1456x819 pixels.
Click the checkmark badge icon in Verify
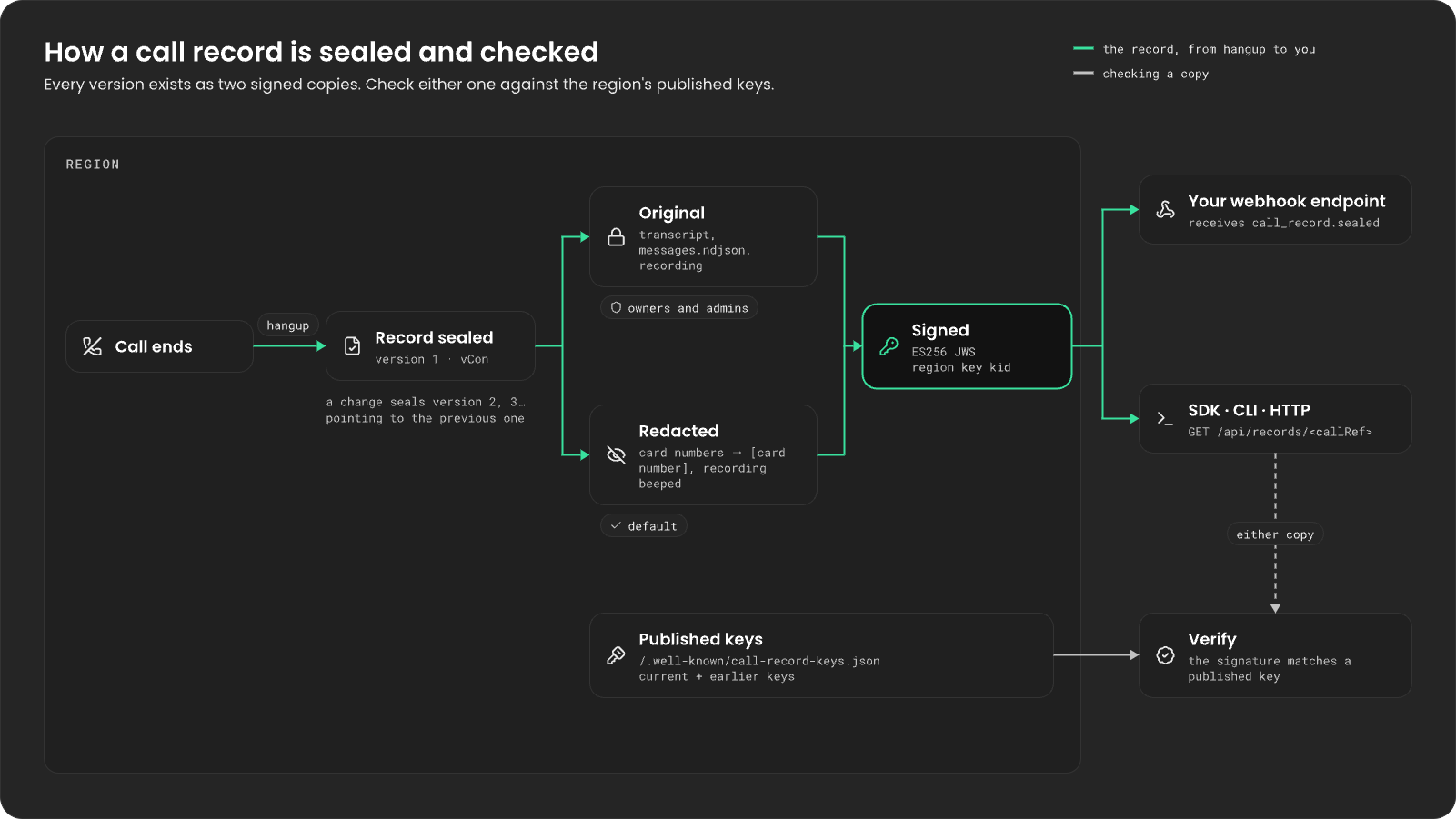point(1165,655)
